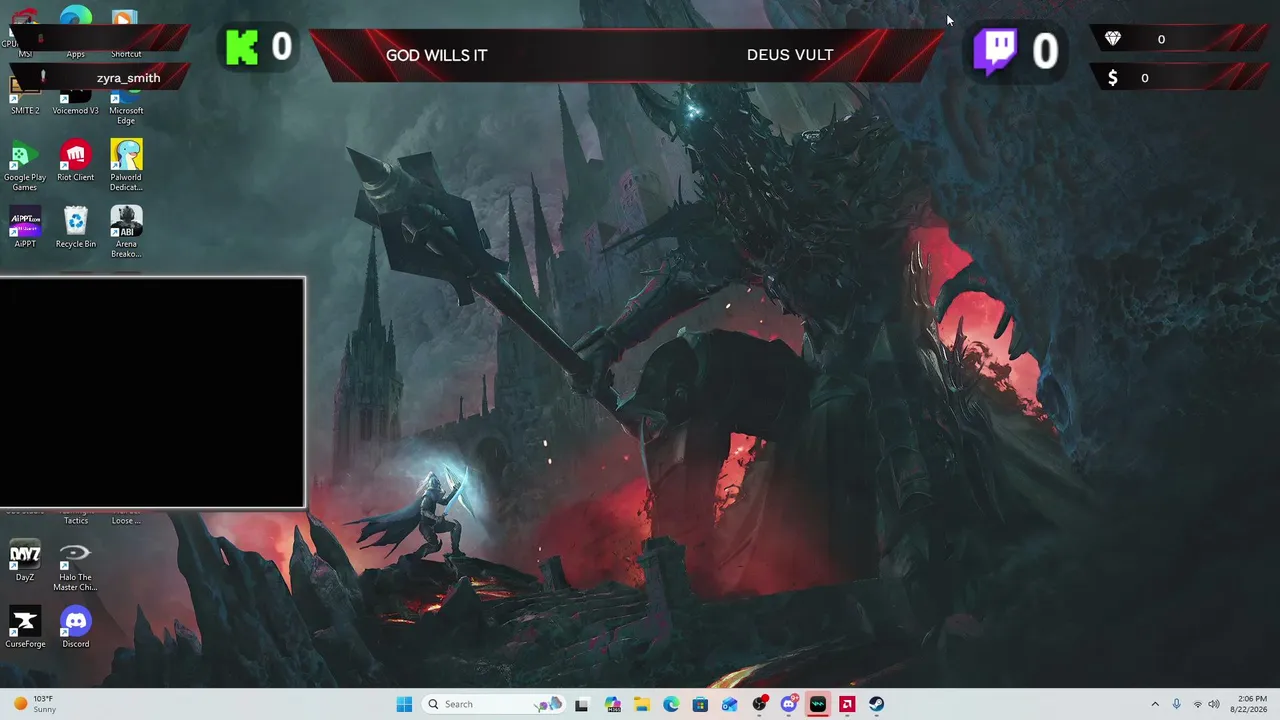This screenshot has height=720, width=1280.
Task: Select the CurseForge desktop icon
Action: [x=25, y=628]
